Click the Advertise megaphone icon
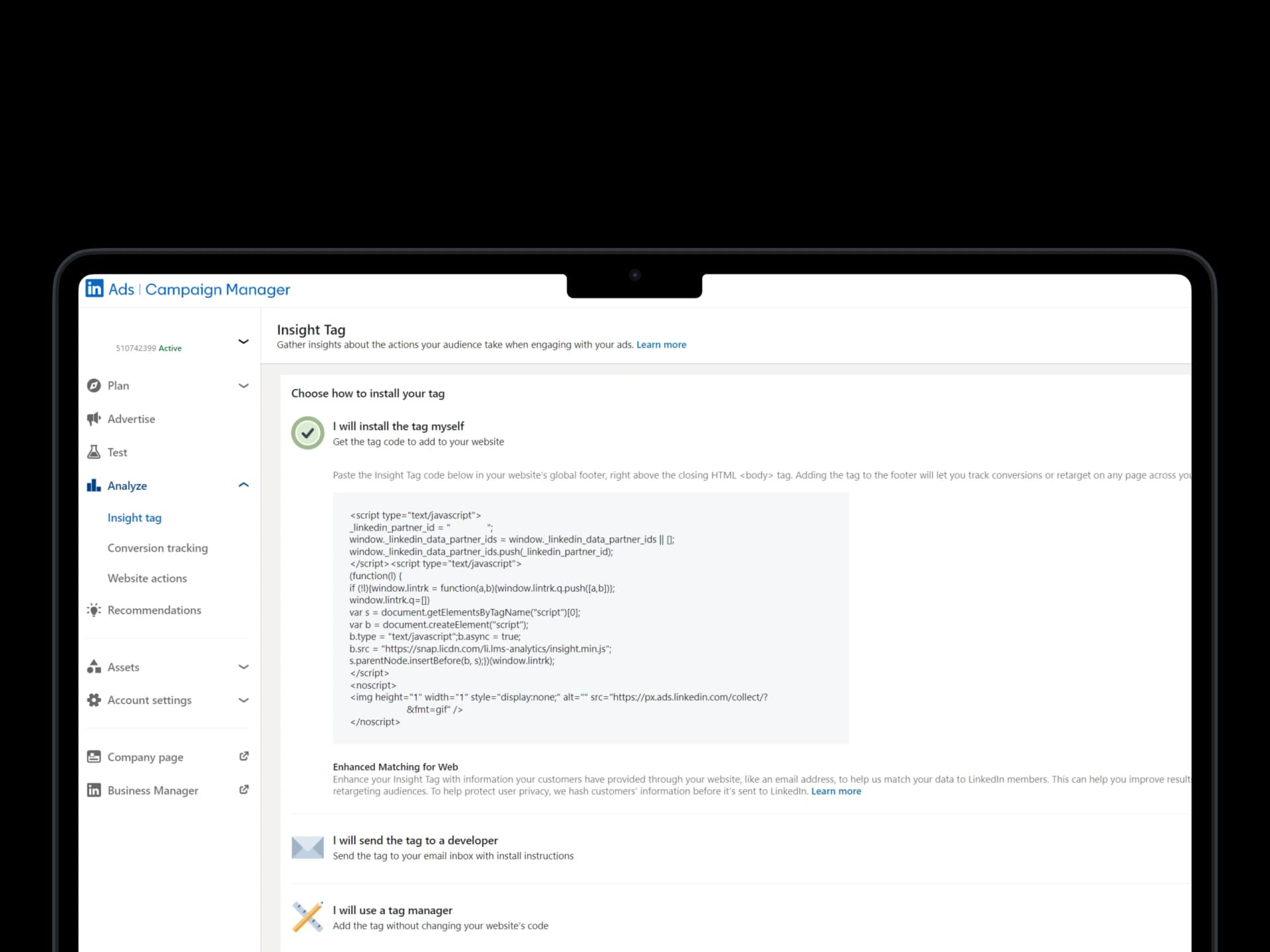 click(94, 418)
